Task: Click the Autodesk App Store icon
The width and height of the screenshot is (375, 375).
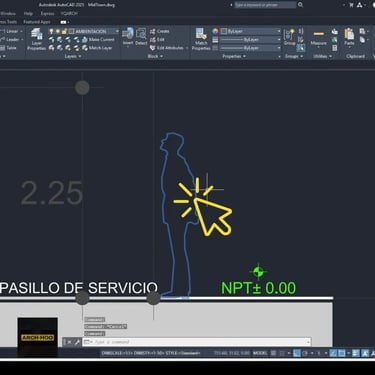Action: [x=360, y=5]
